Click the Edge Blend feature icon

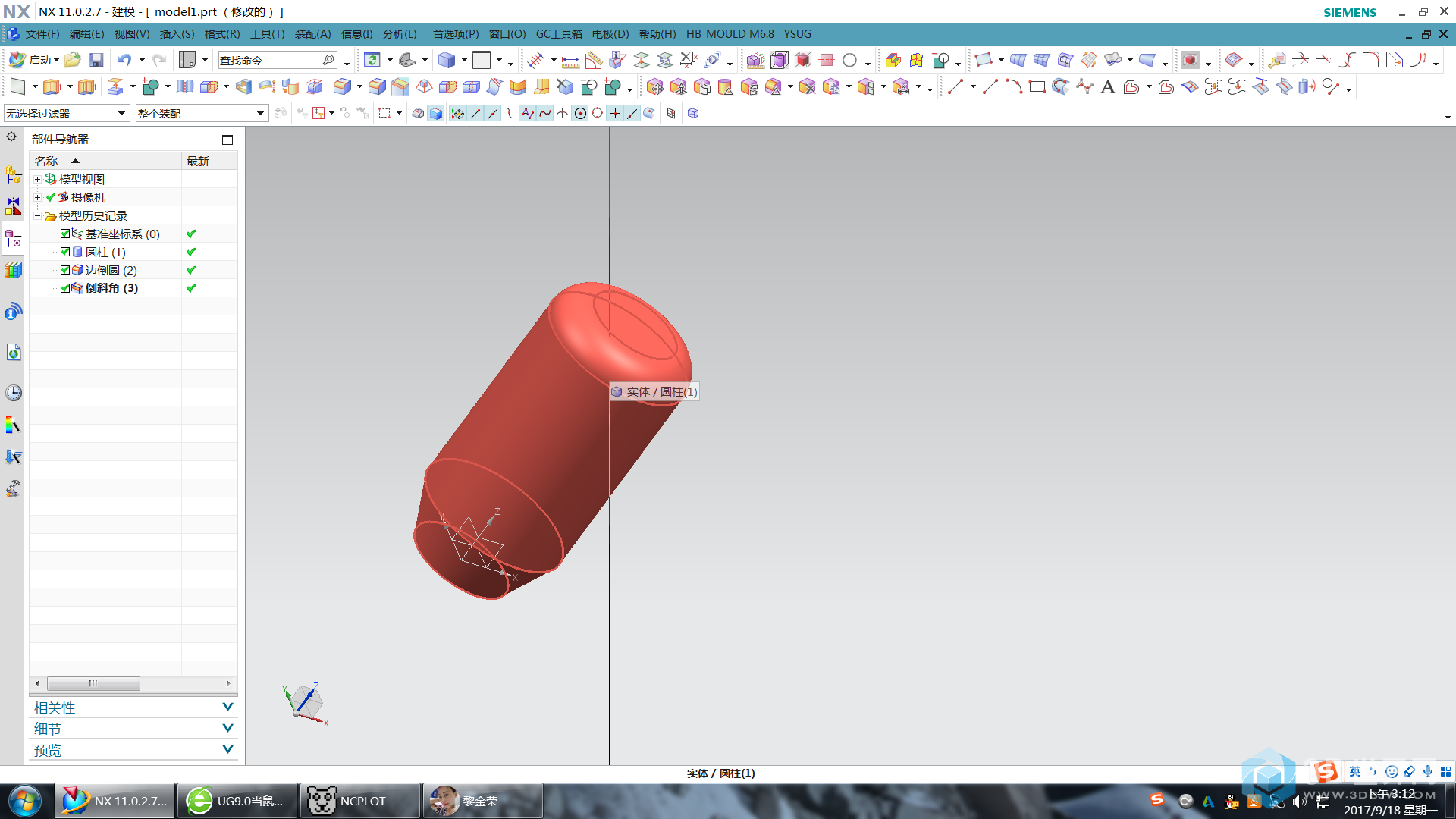tap(377, 87)
